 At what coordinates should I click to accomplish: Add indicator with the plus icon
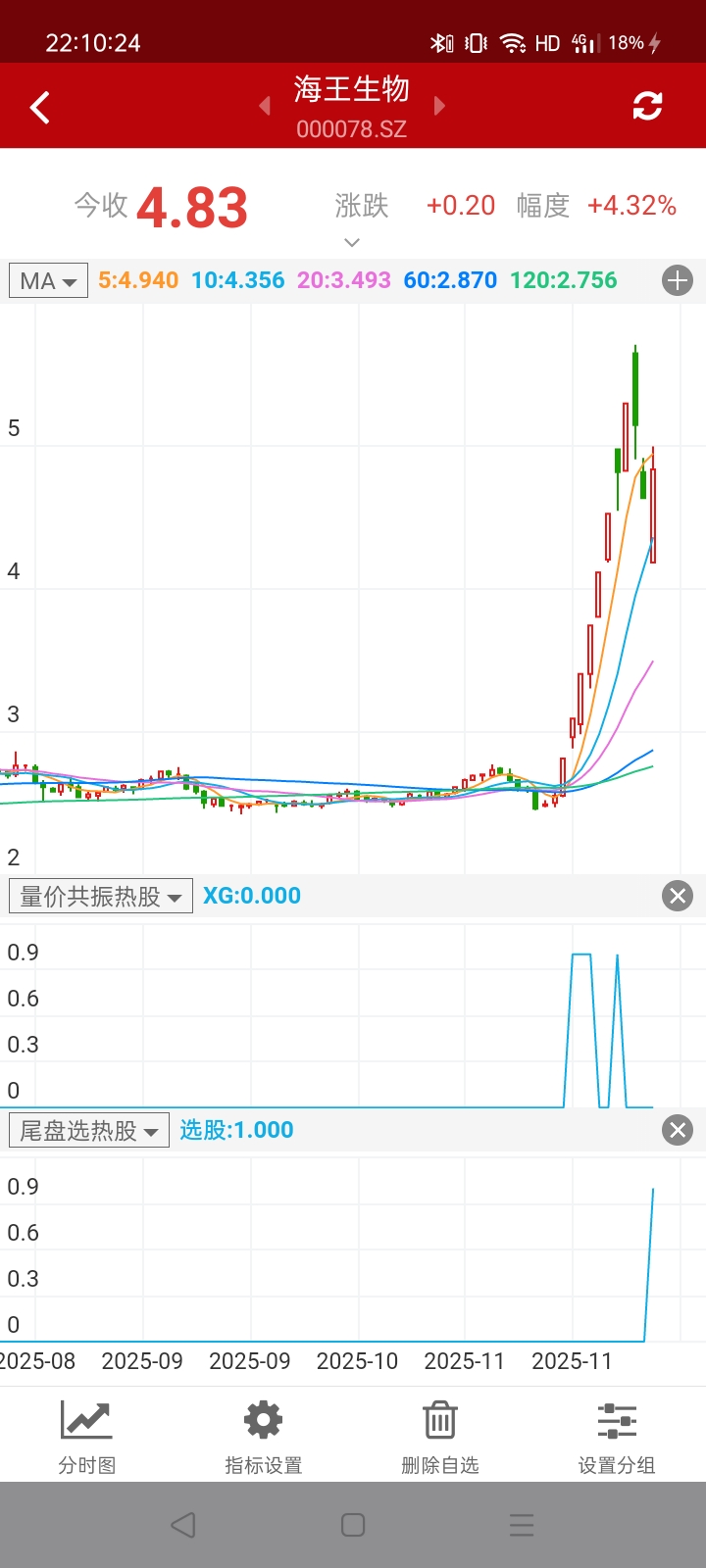(678, 281)
